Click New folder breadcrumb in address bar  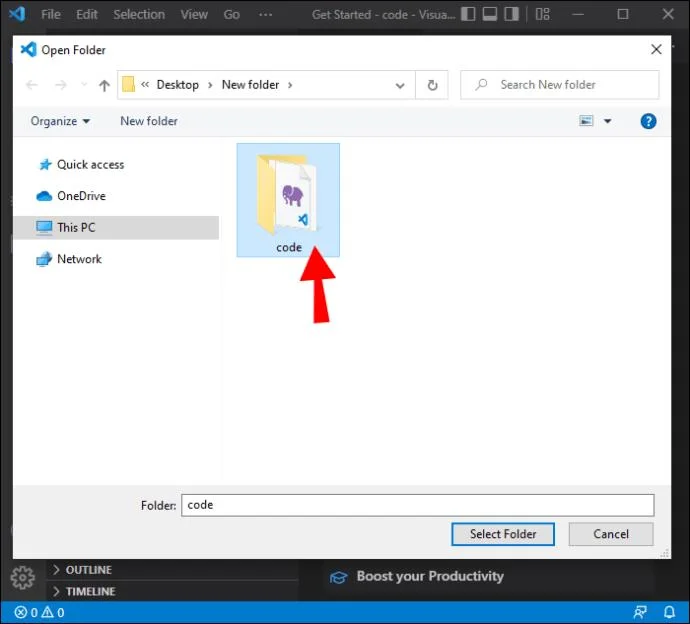(x=250, y=84)
